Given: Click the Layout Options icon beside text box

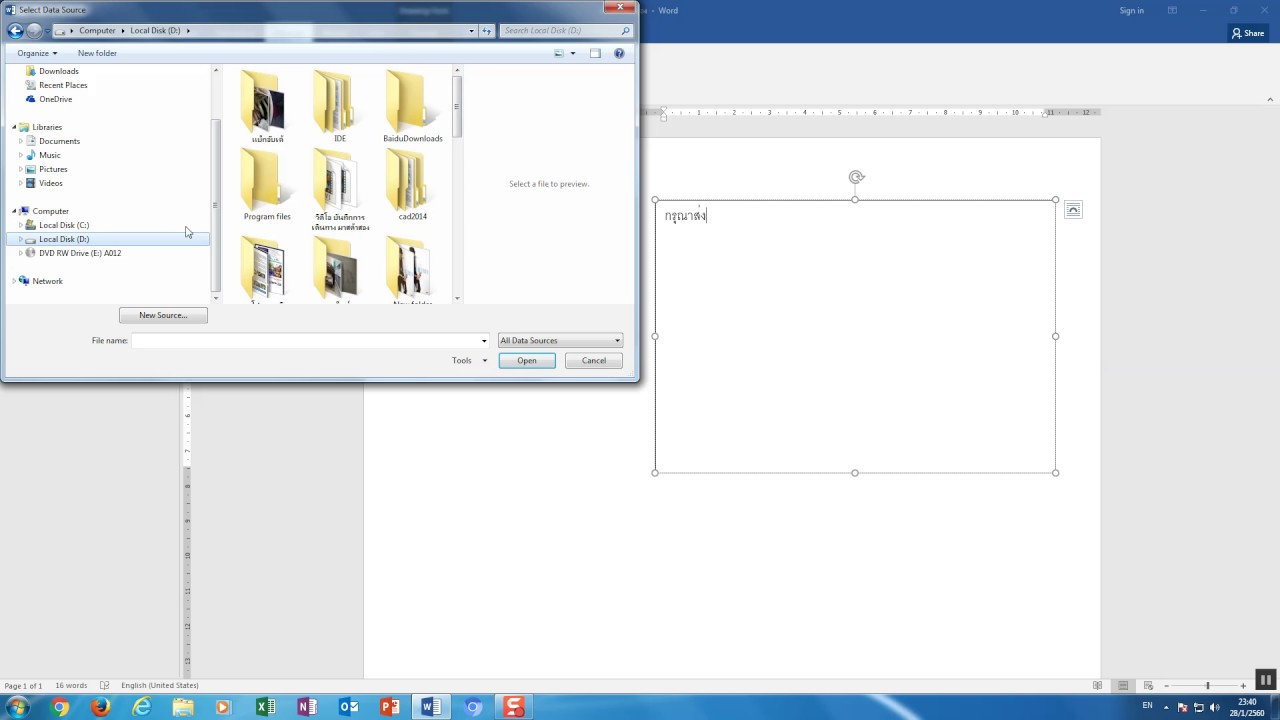Looking at the screenshot, I should 1073,210.
